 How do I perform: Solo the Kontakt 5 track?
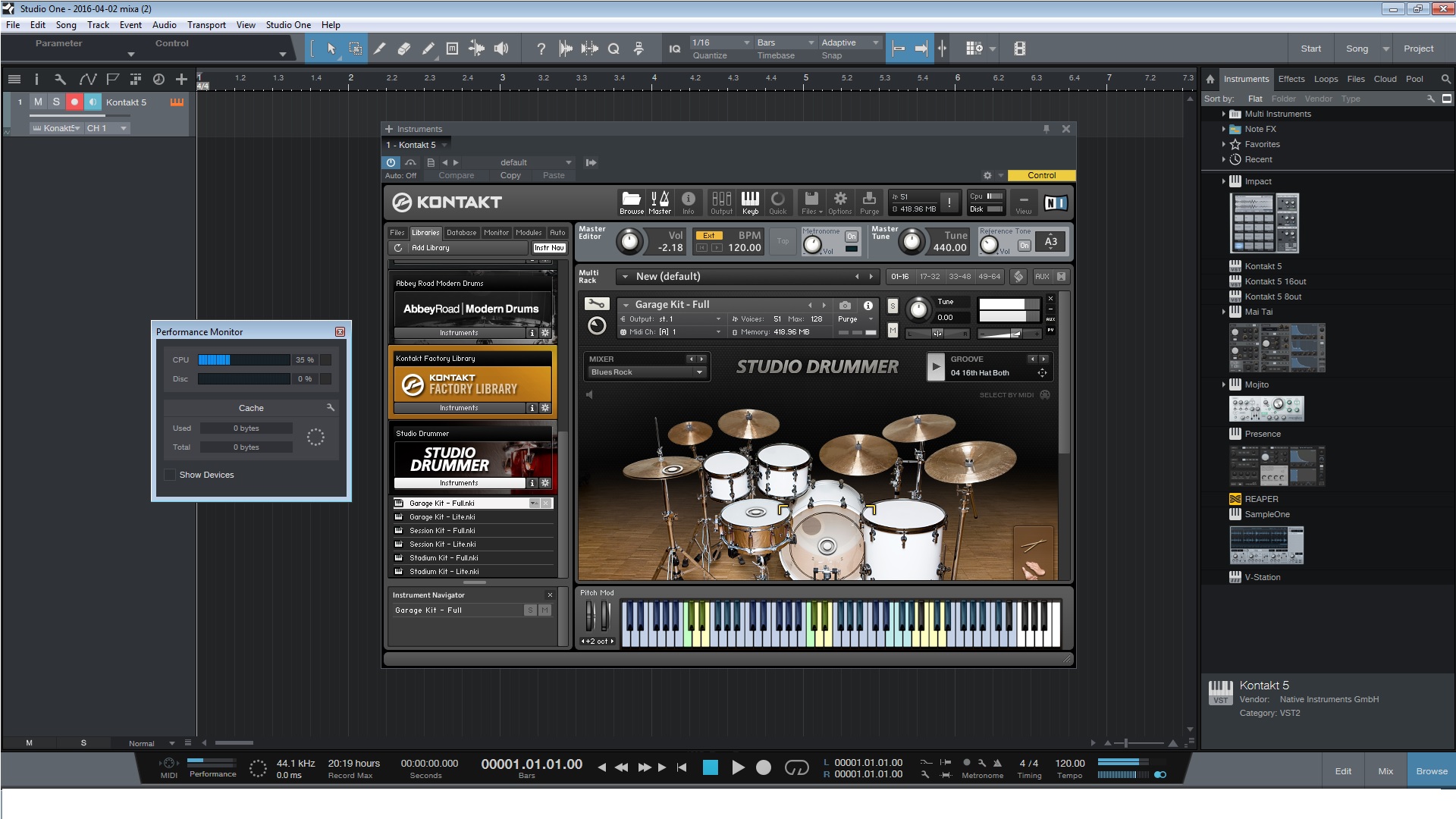pyautogui.click(x=56, y=102)
